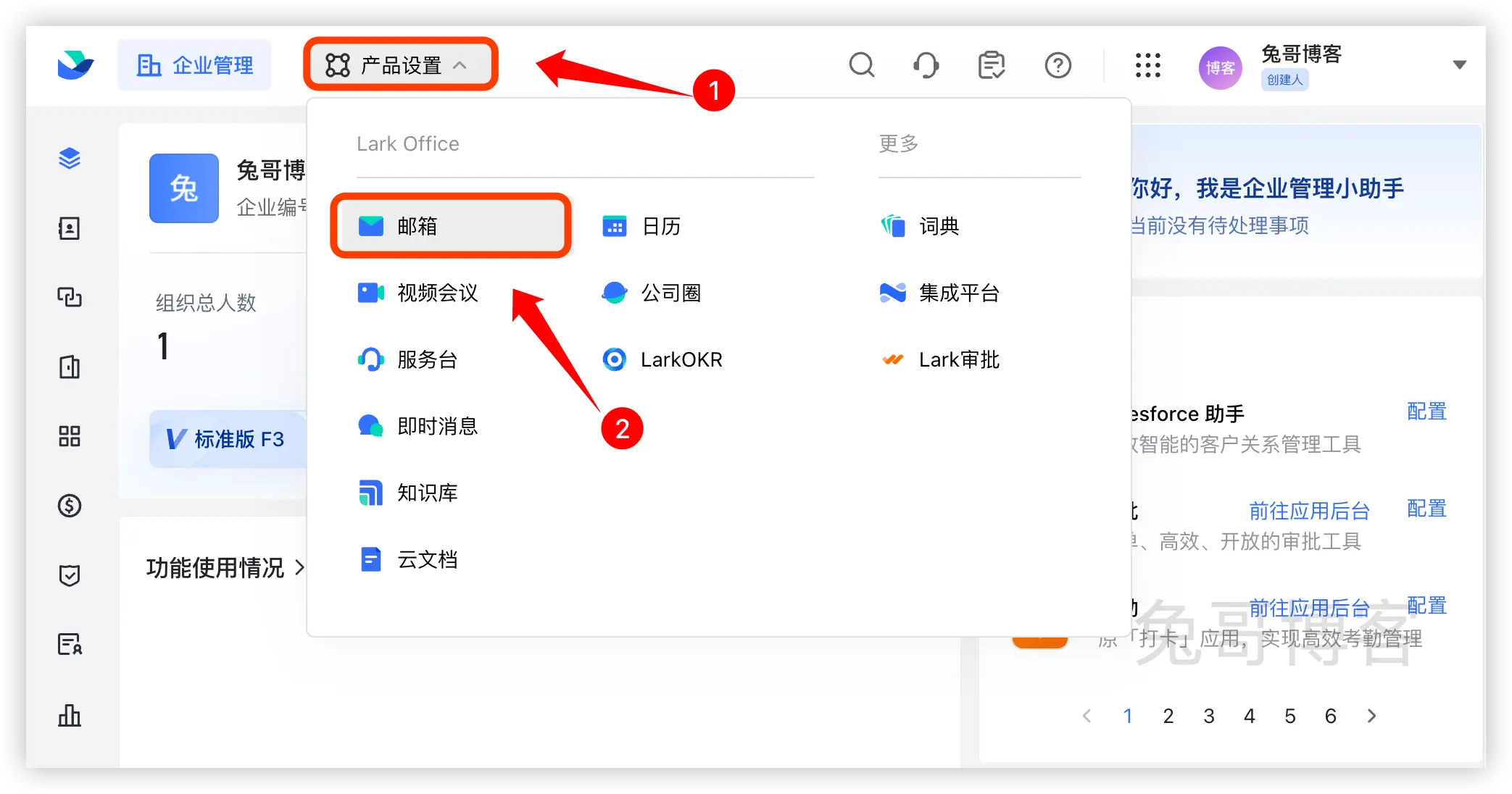The image size is (1512, 794).
Task: Open the building sidebar icon
Action: click(69, 367)
